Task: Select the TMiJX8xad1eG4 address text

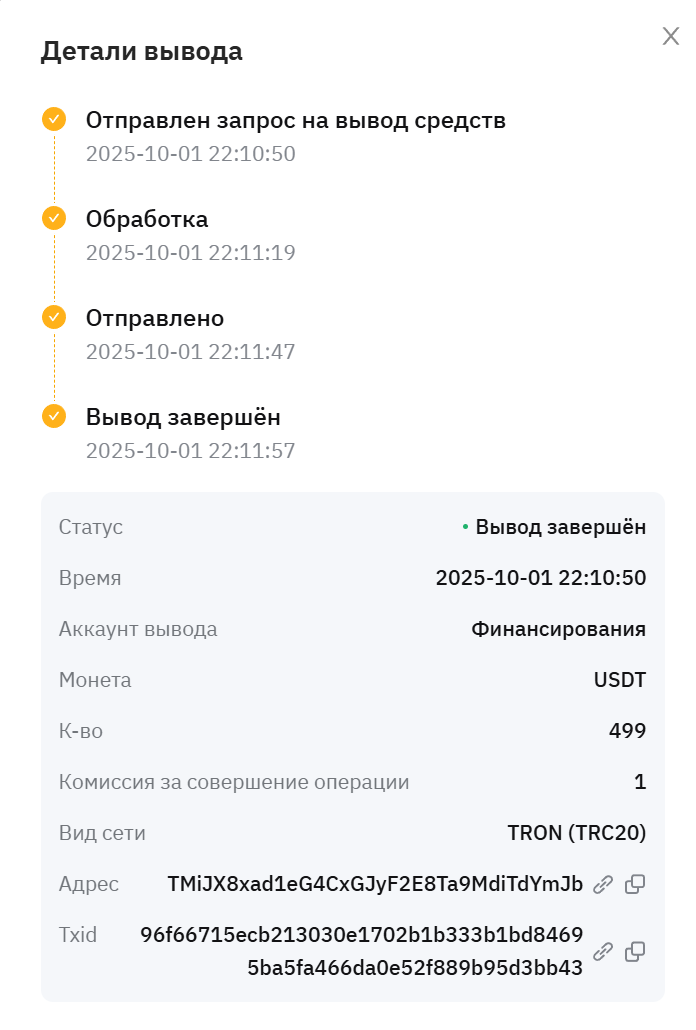Action: coord(375,884)
